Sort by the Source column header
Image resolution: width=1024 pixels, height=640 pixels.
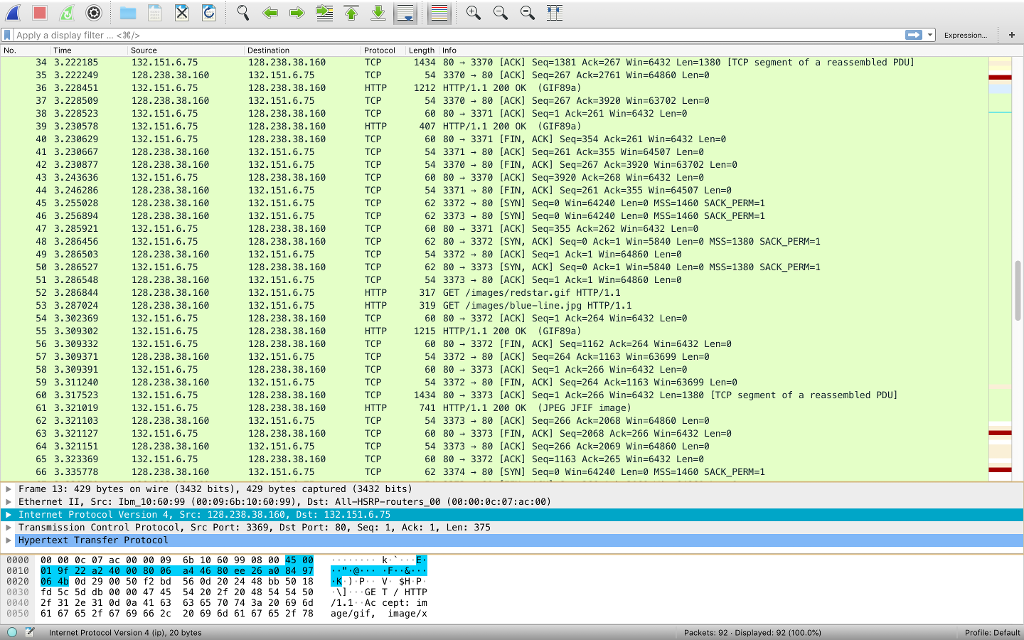click(x=144, y=50)
